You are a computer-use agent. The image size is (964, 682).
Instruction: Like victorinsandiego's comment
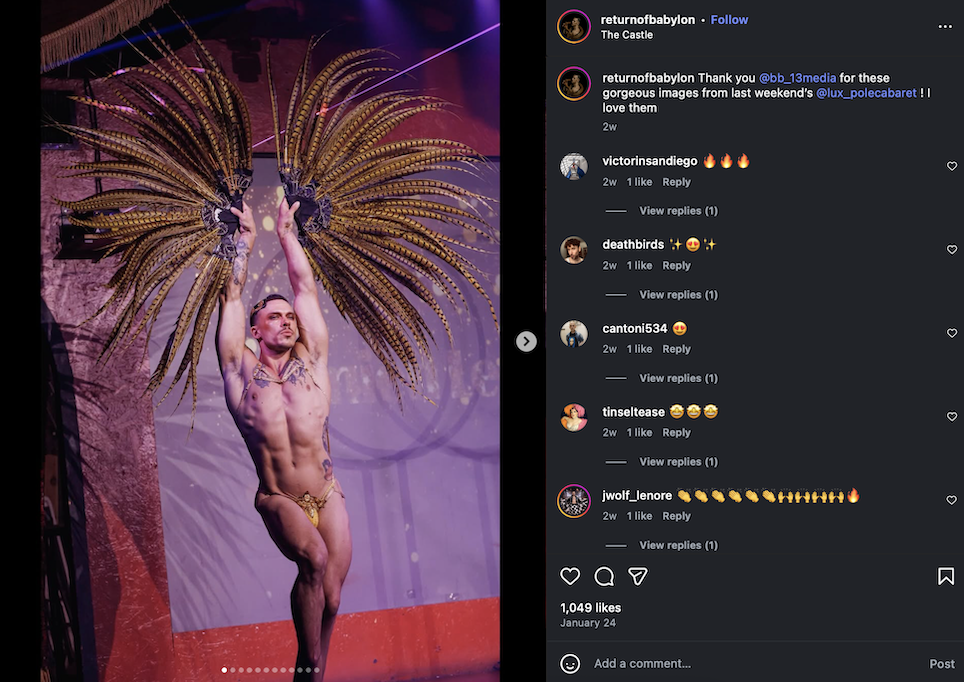tap(952, 167)
